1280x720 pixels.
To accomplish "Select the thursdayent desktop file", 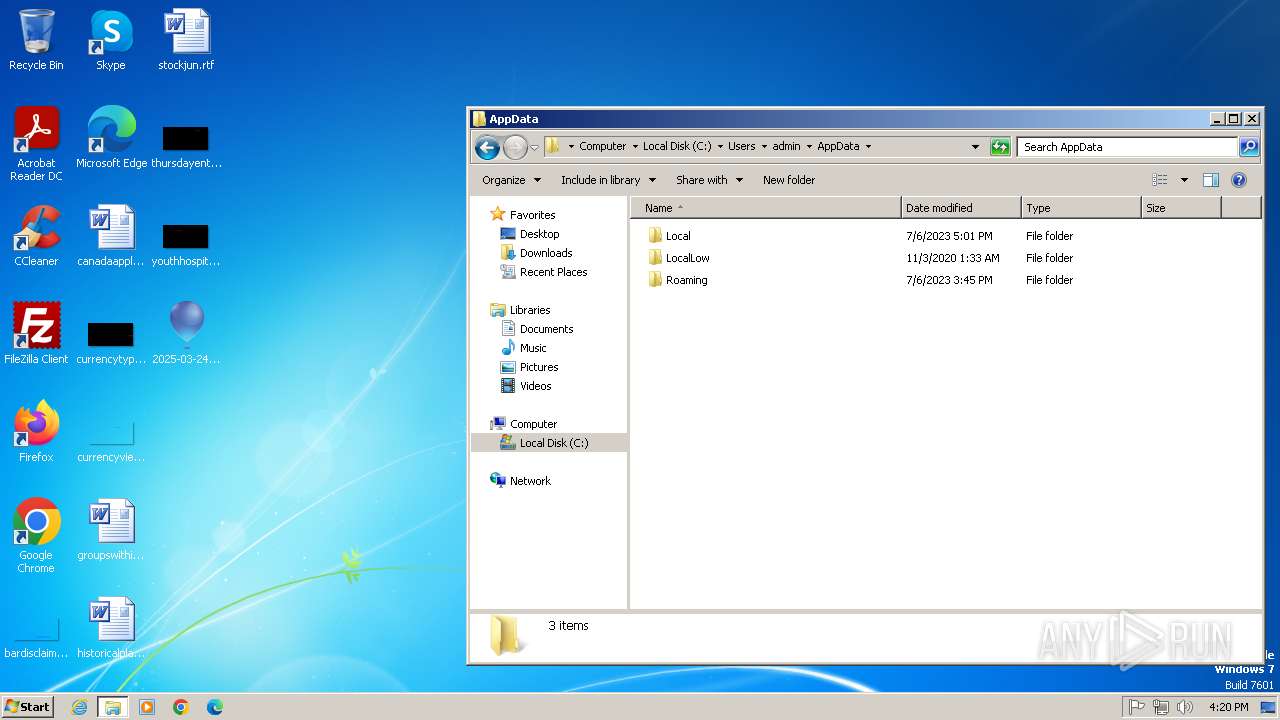I will pos(186,146).
